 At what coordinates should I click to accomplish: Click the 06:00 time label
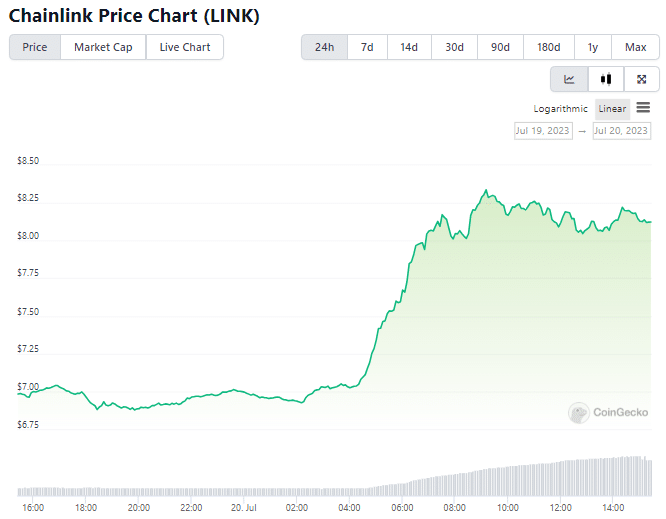tap(402, 508)
